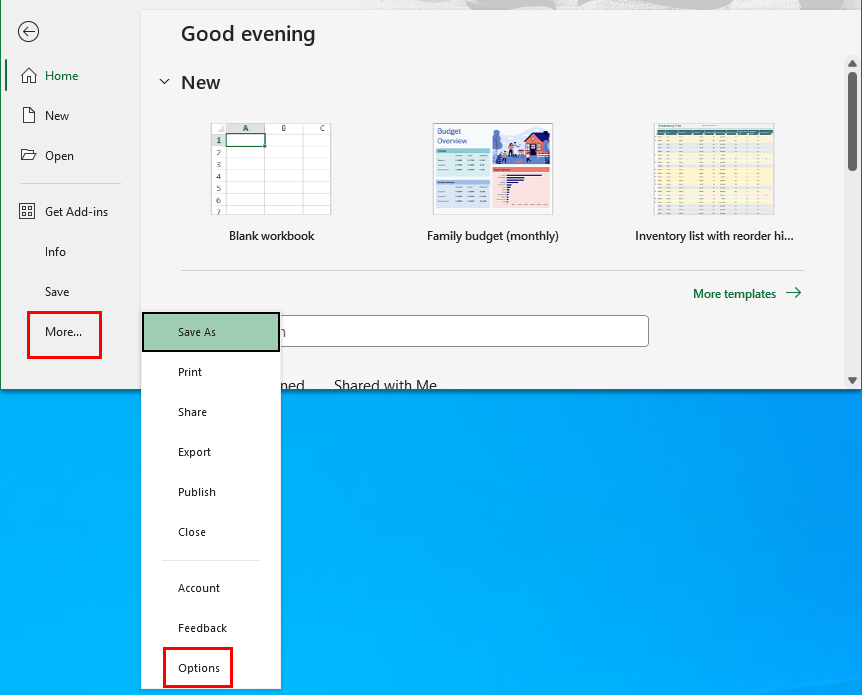Click the scrollbar up arrow

[x=852, y=64]
